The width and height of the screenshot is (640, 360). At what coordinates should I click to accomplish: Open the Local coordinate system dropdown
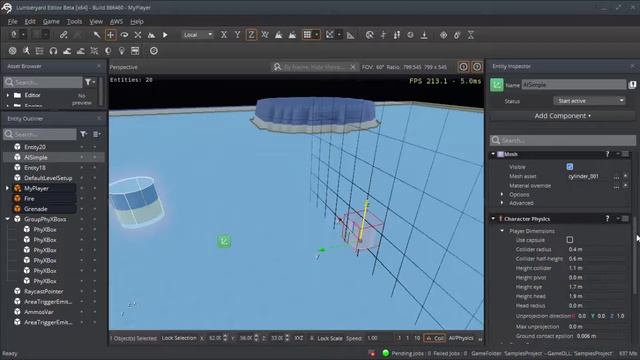tap(198, 35)
